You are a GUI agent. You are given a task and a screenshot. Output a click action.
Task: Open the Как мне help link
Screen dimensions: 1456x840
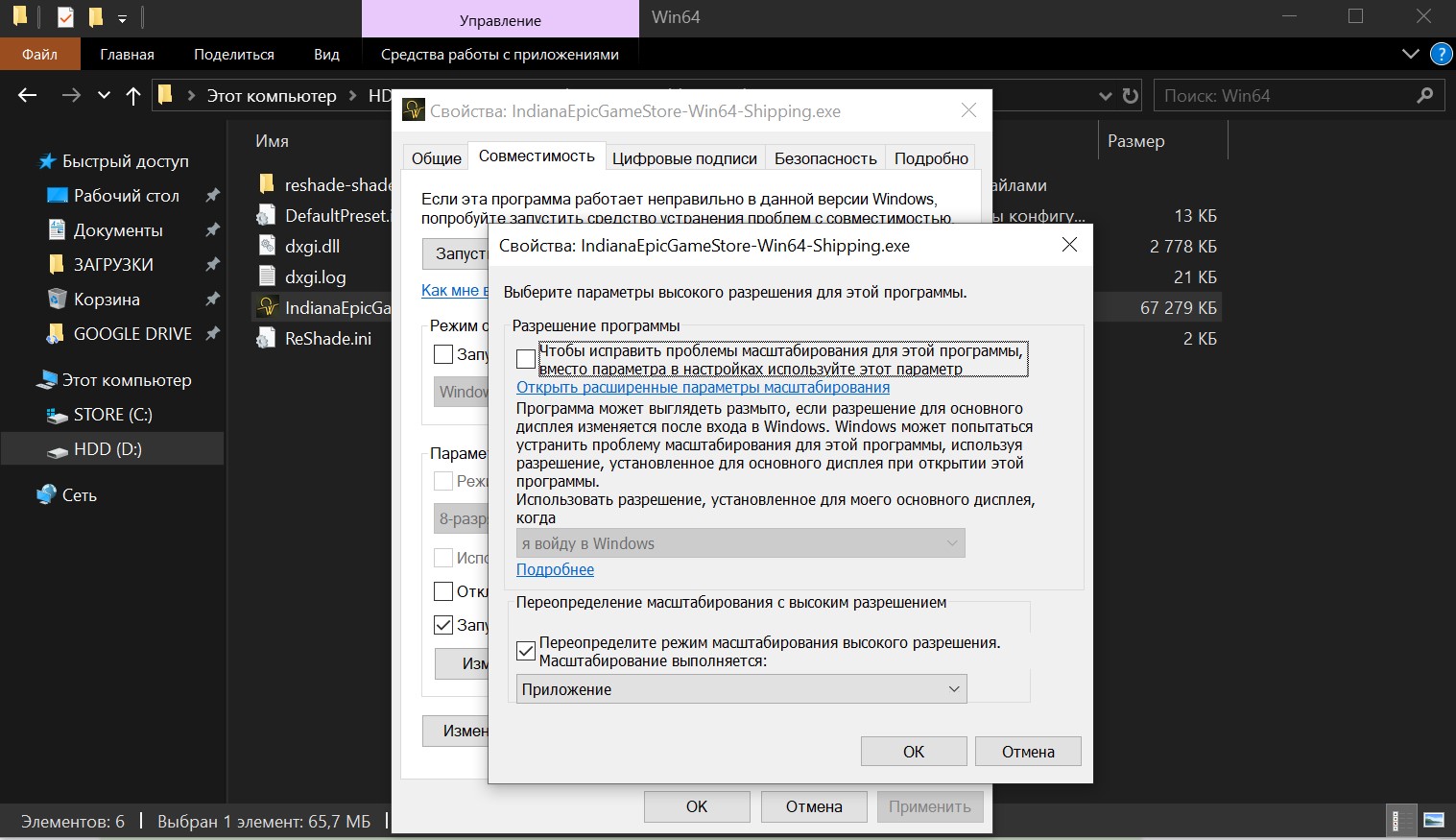[454, 290]
